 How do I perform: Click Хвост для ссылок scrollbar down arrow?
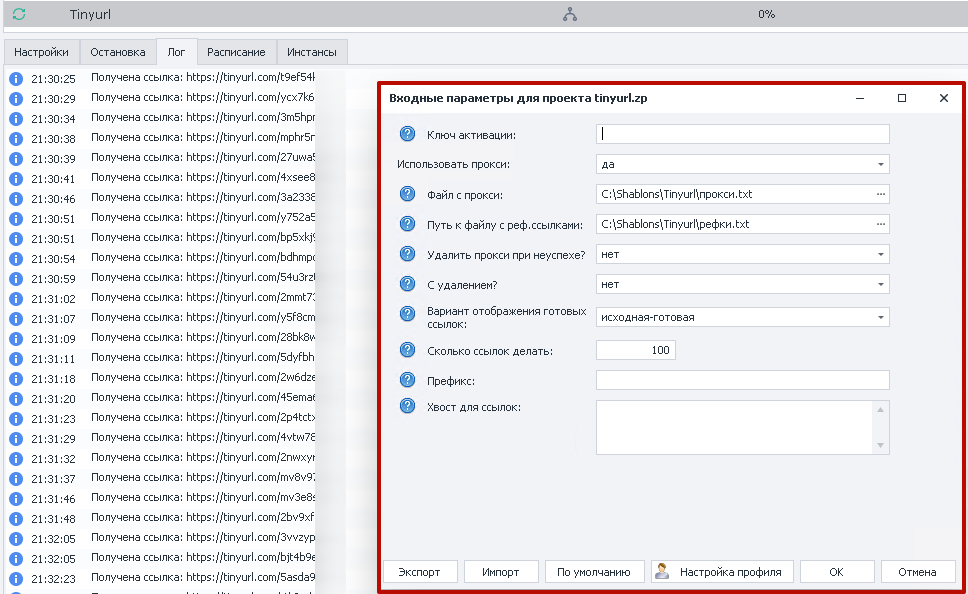pos(881,445)
